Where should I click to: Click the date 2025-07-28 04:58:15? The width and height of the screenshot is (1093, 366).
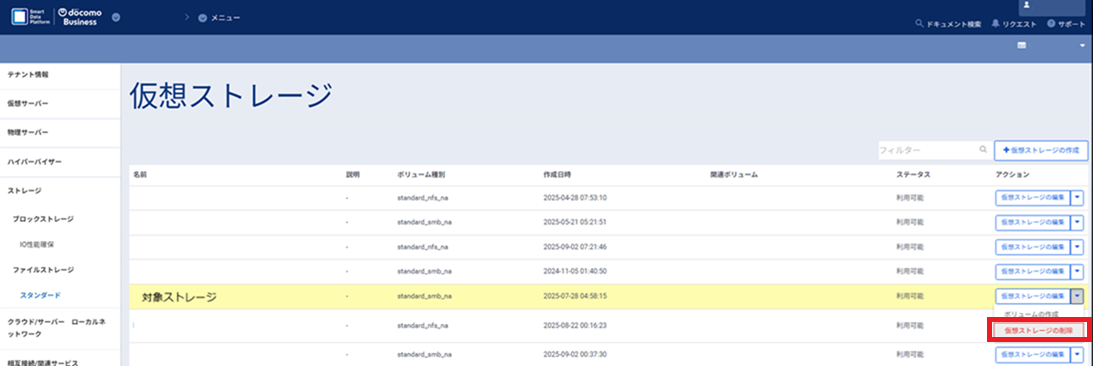point(574,296)
